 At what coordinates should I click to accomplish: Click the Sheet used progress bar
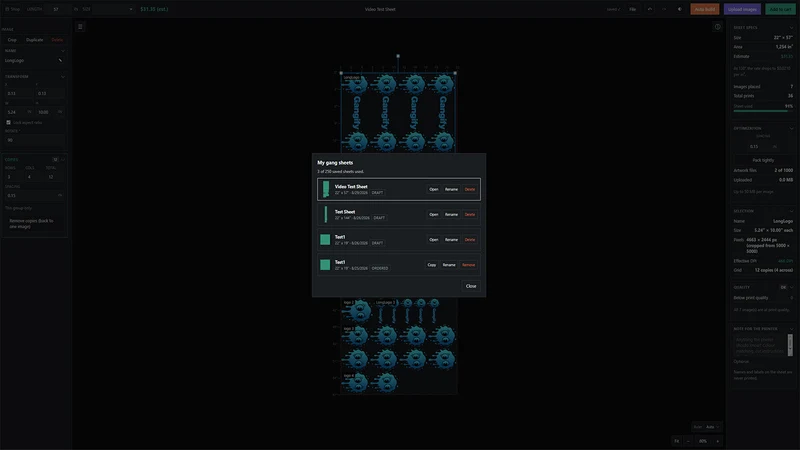tap(763, 111)
